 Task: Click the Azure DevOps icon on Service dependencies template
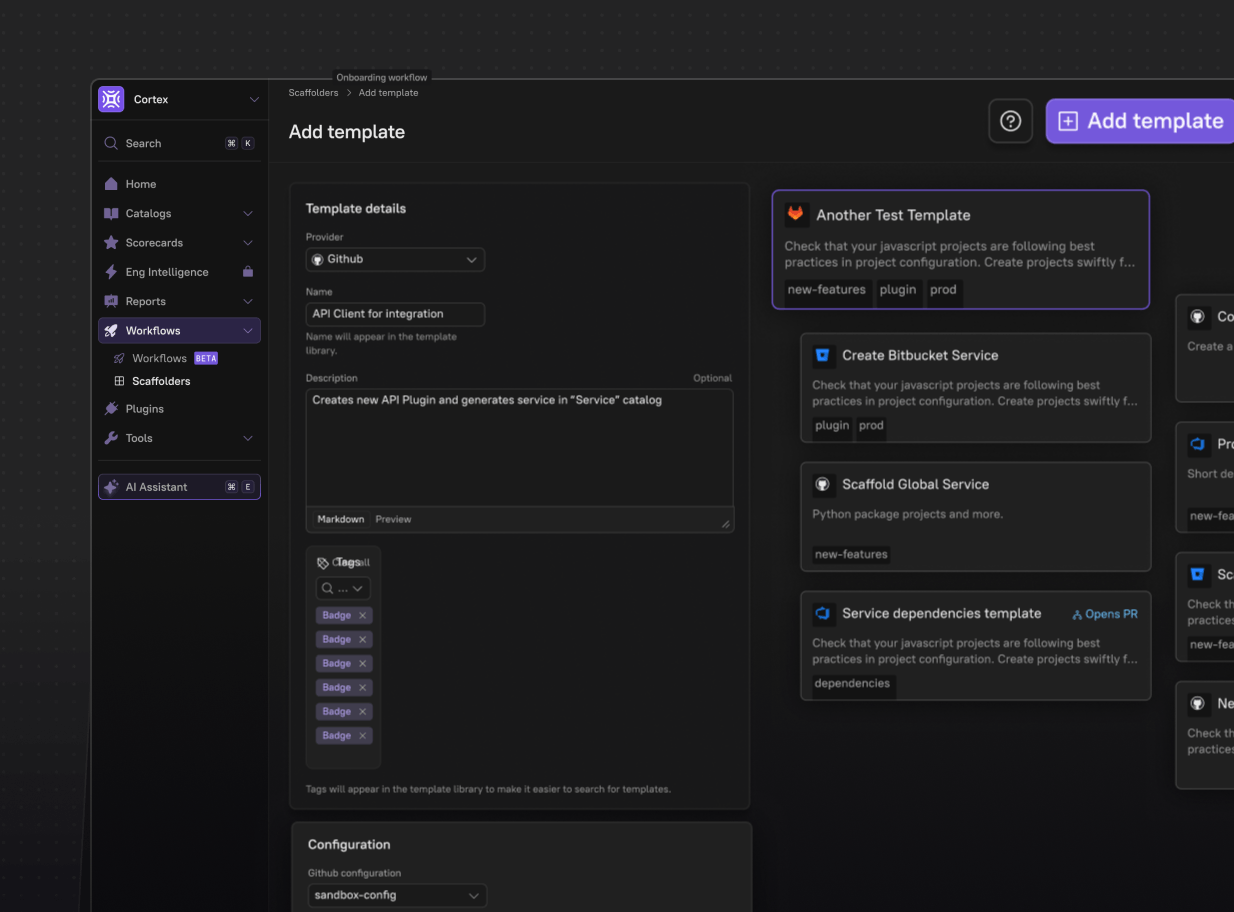(x=823, y=613)
